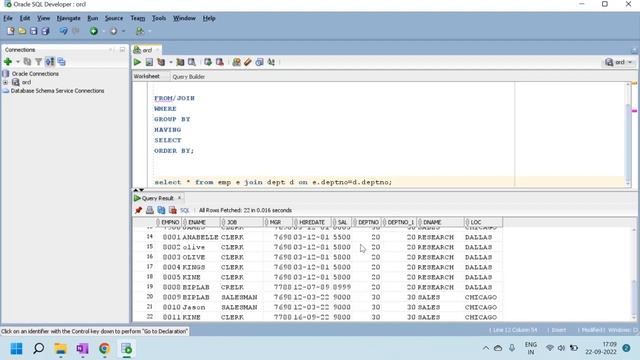Click the SAL column header

pos(342,222)
